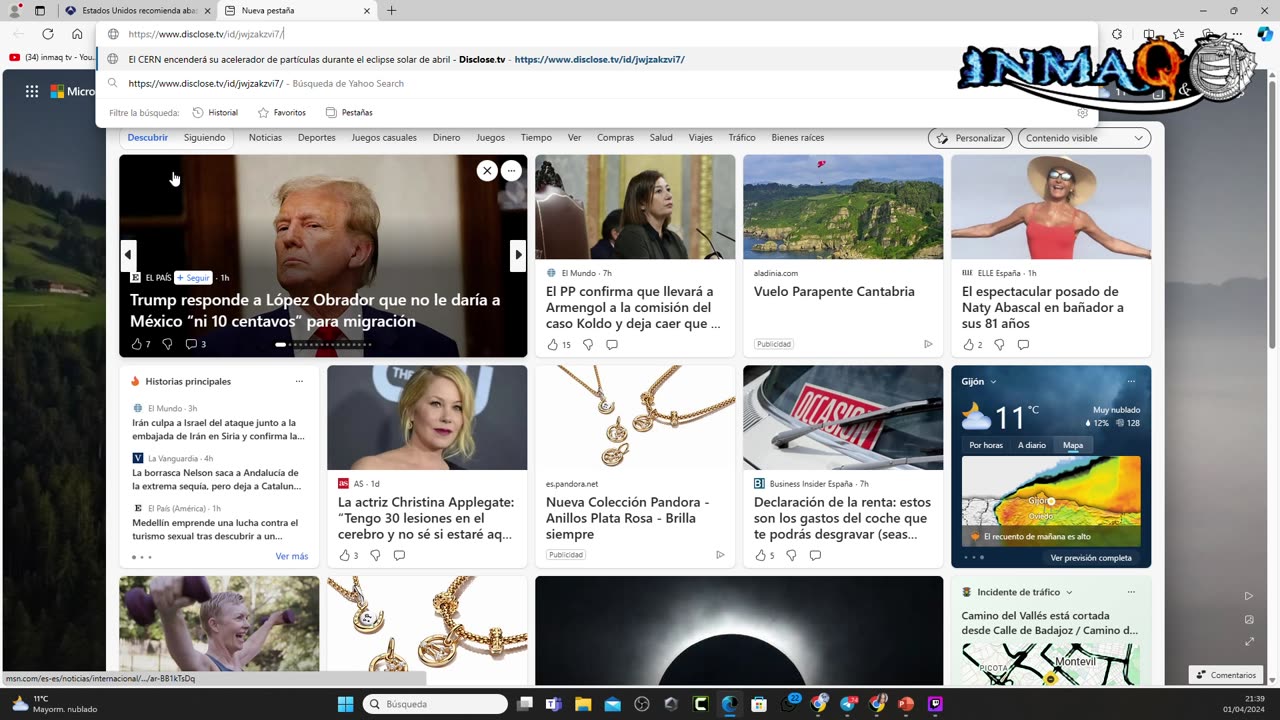The image size is (1280, 720).
Task: Open Windows Start menu
Action: (345, 704)
